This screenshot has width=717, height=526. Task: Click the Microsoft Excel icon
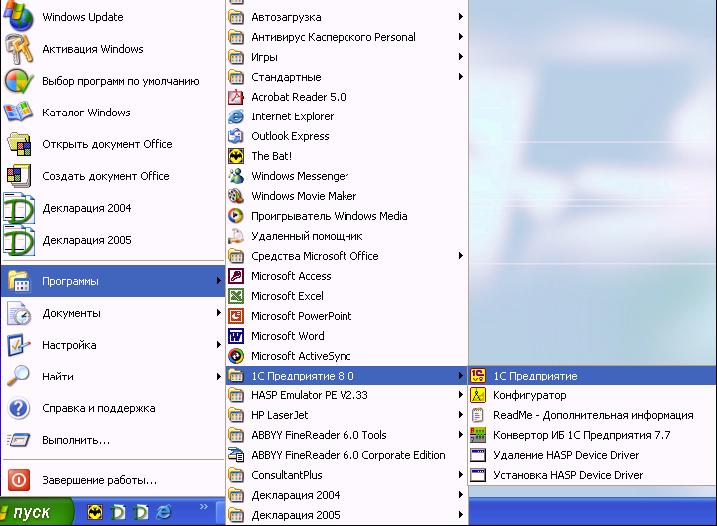[x=236, y=296]
